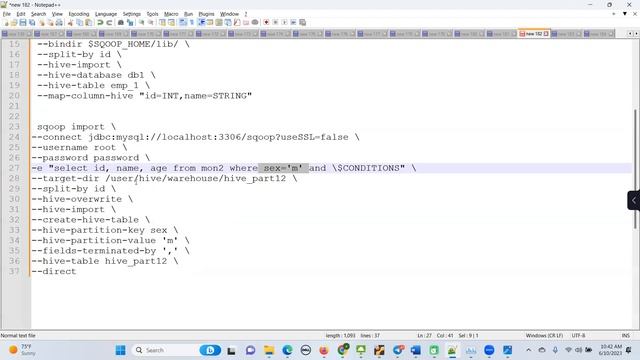The width and height of the screenshot is (640, 360).
Task: Open File Explorer from the taskbar
Action: click(x=269, y=350)
